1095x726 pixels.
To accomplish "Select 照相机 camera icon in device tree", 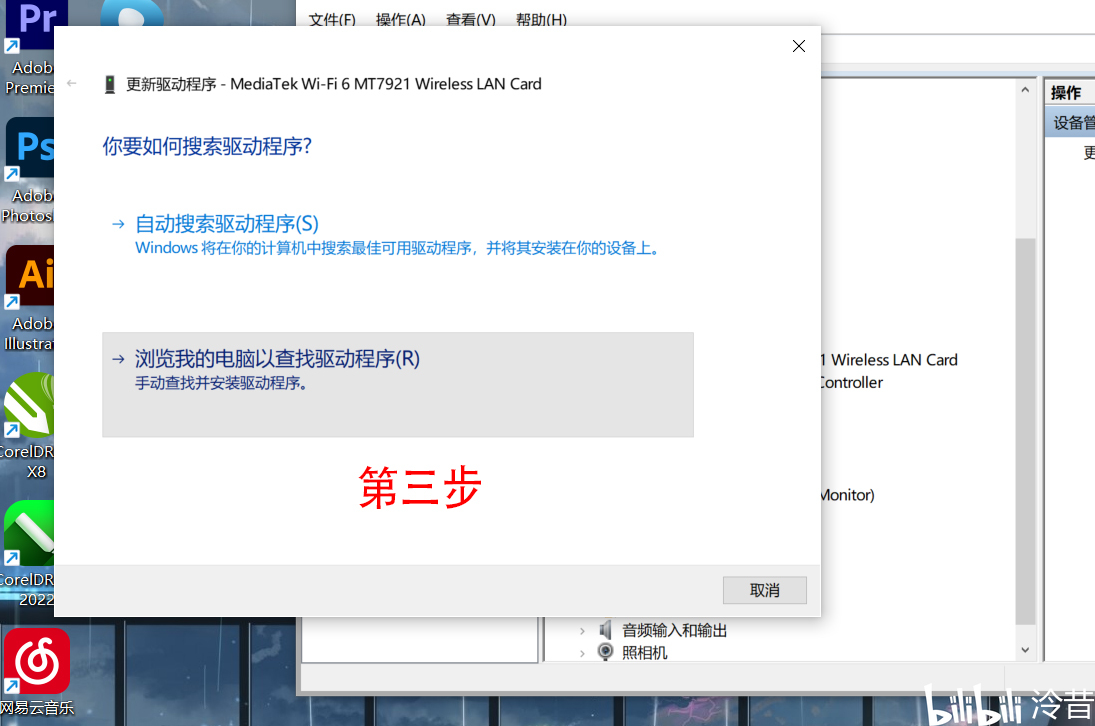I will [x=605, y=652].
